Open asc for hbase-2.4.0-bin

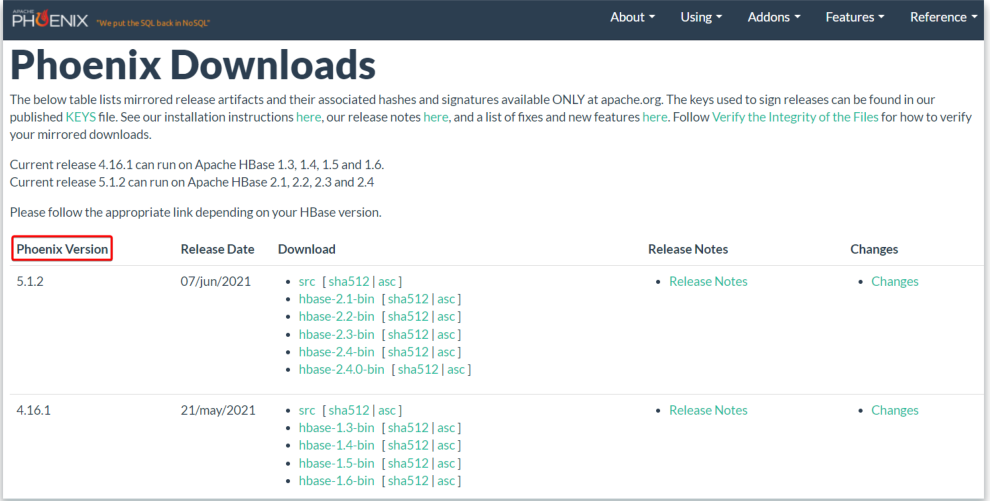tap(456, 370)
